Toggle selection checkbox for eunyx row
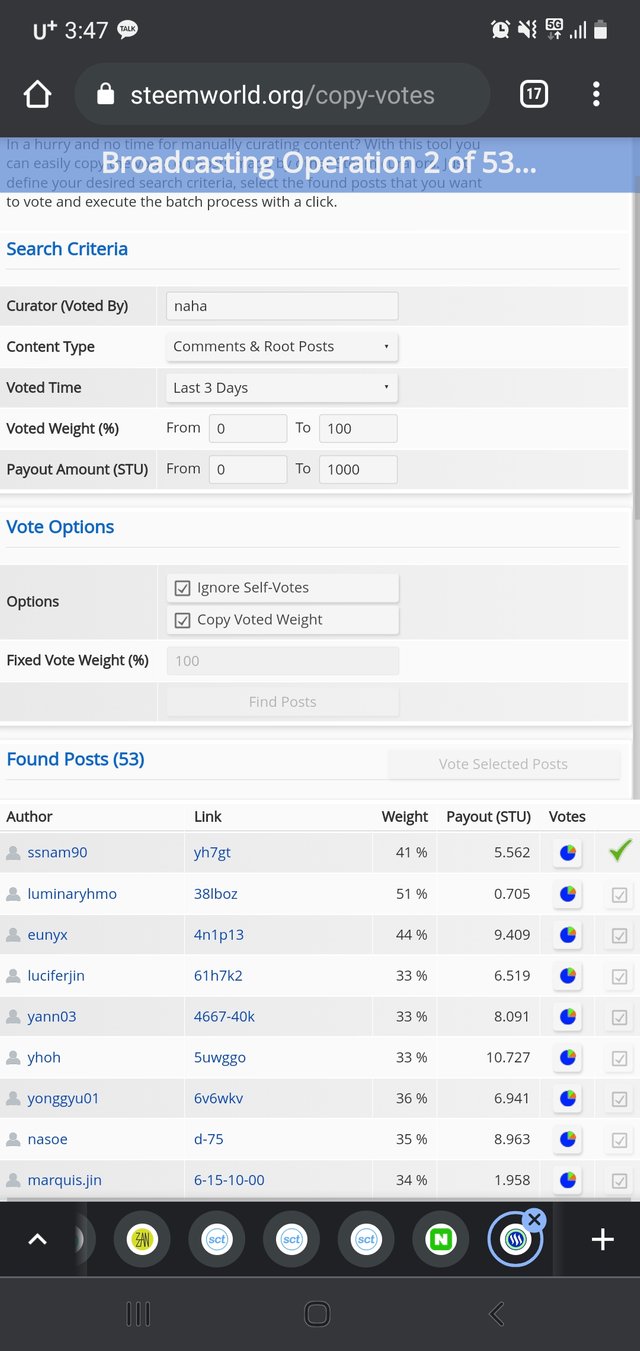Image resolution: width=640 pixels, height=1351 pixels. [x=620, y=936]
